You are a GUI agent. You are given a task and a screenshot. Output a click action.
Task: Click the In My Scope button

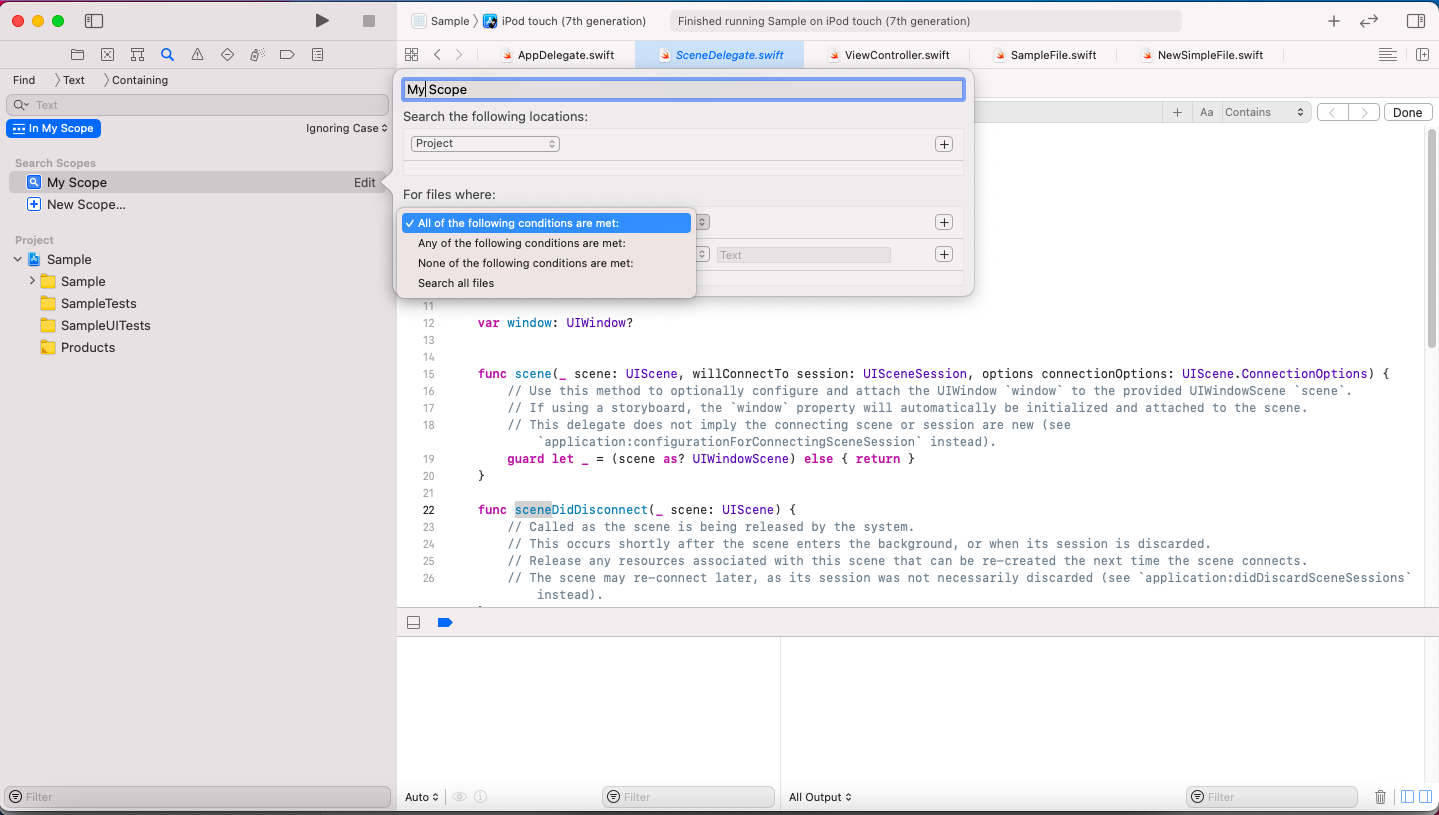pos(54,128)
